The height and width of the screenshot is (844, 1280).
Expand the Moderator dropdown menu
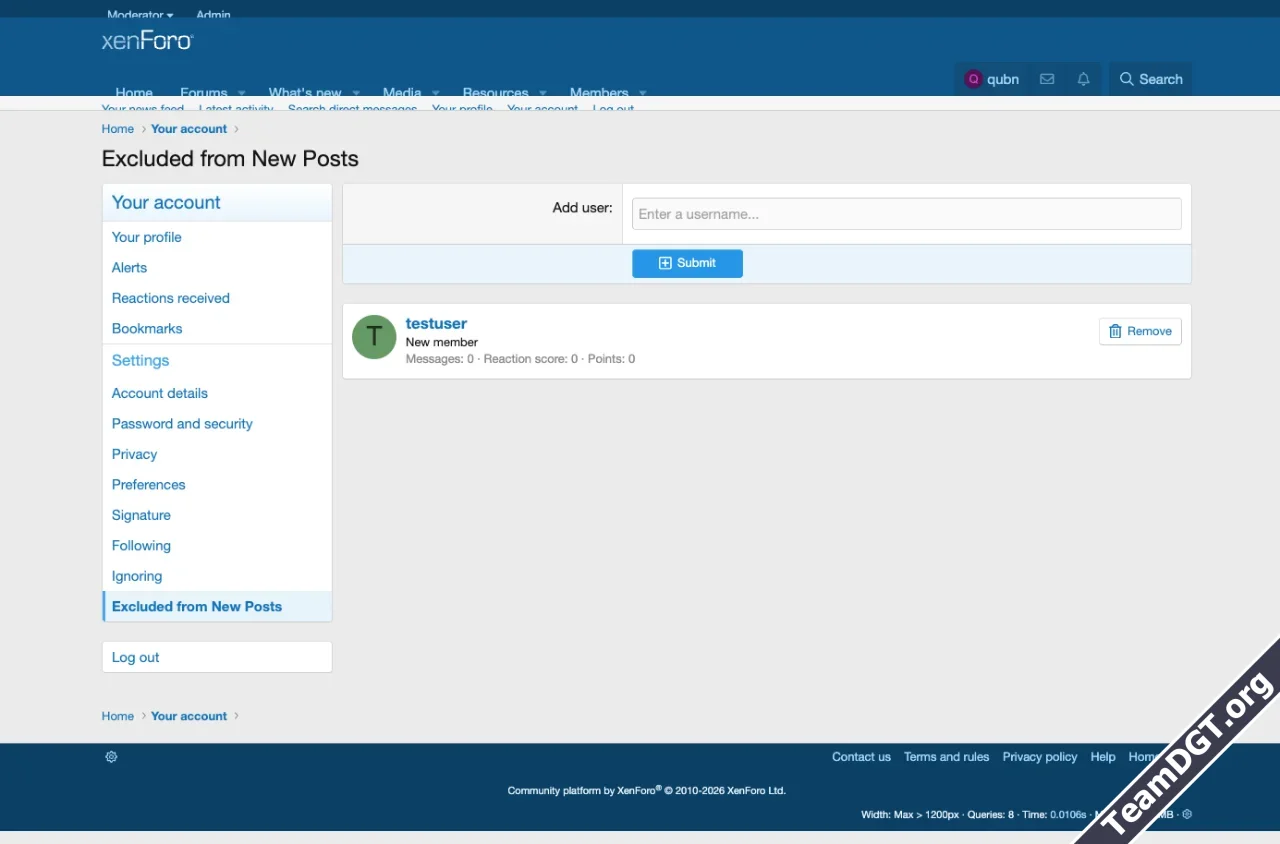(140, 14)
